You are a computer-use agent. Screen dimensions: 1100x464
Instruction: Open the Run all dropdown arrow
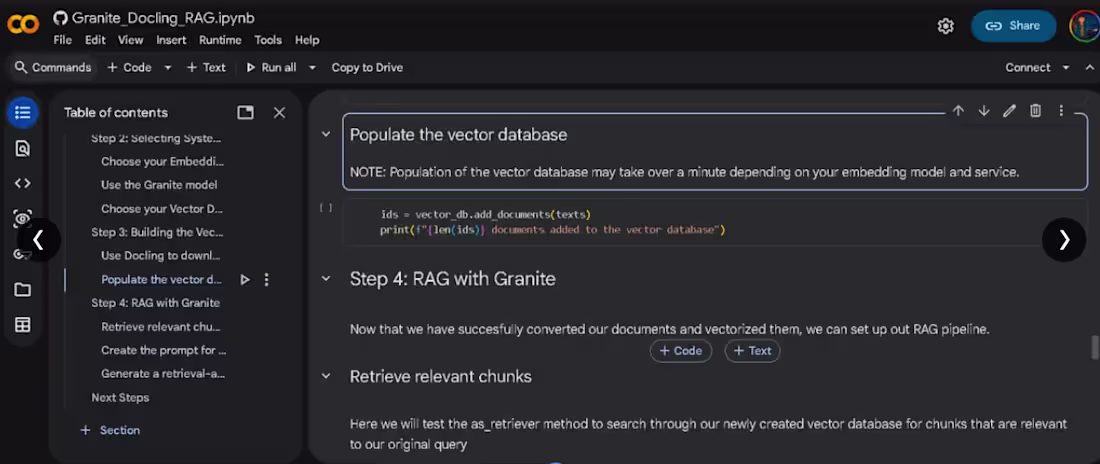point(313,67)
